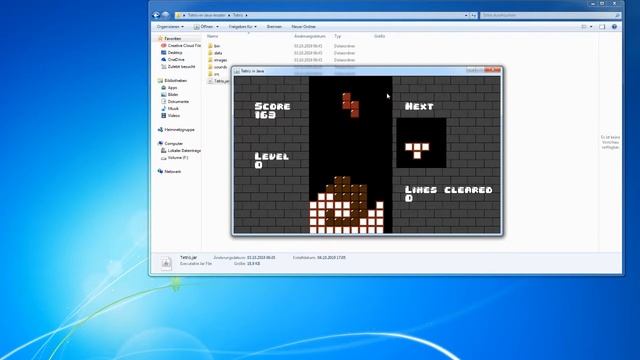The image size is (640, 360).
Task: Select the sounds folder
Action: pos(217,67)
